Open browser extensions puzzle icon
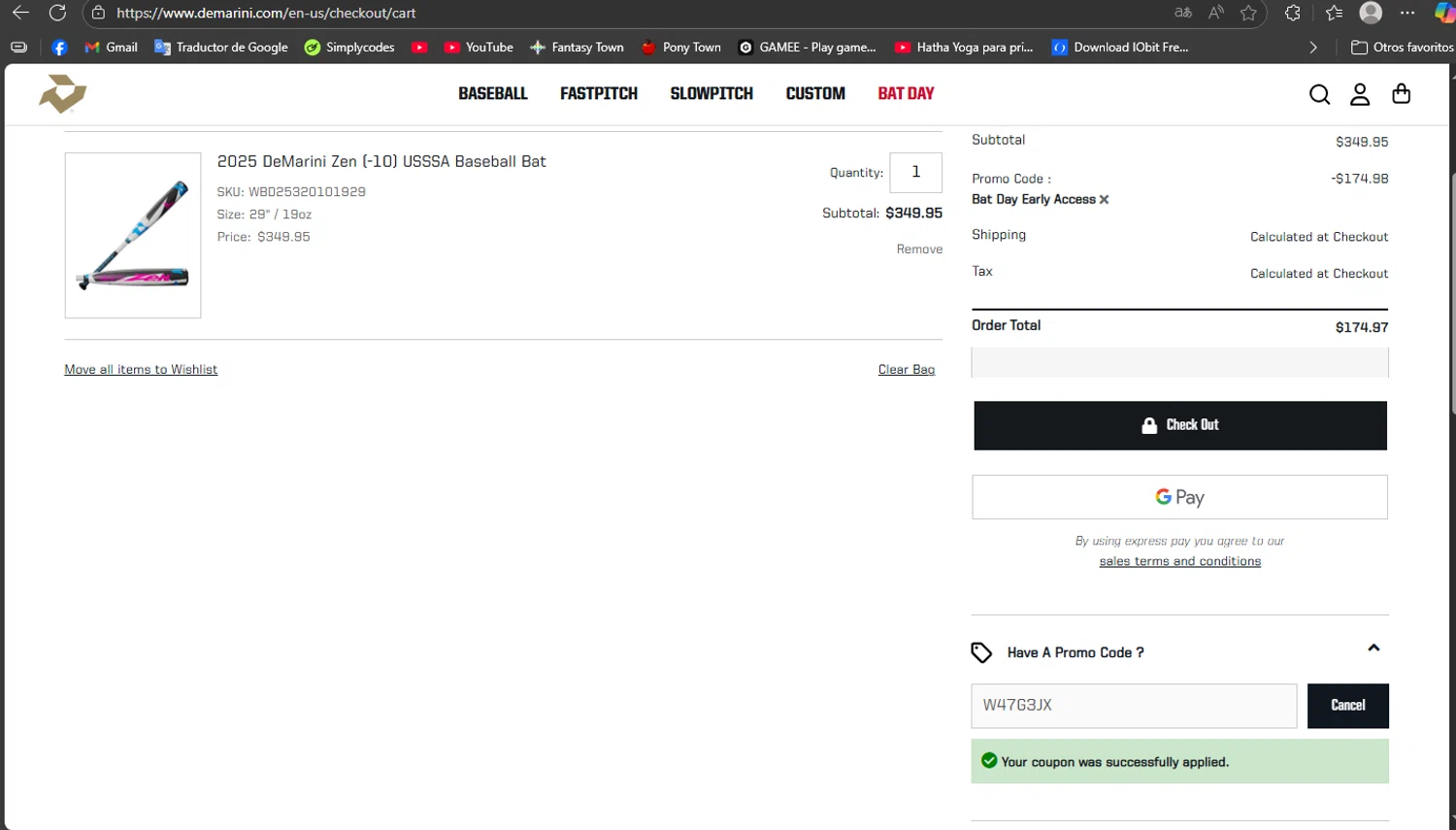The image size is (1456, 830). (1292, 13)
